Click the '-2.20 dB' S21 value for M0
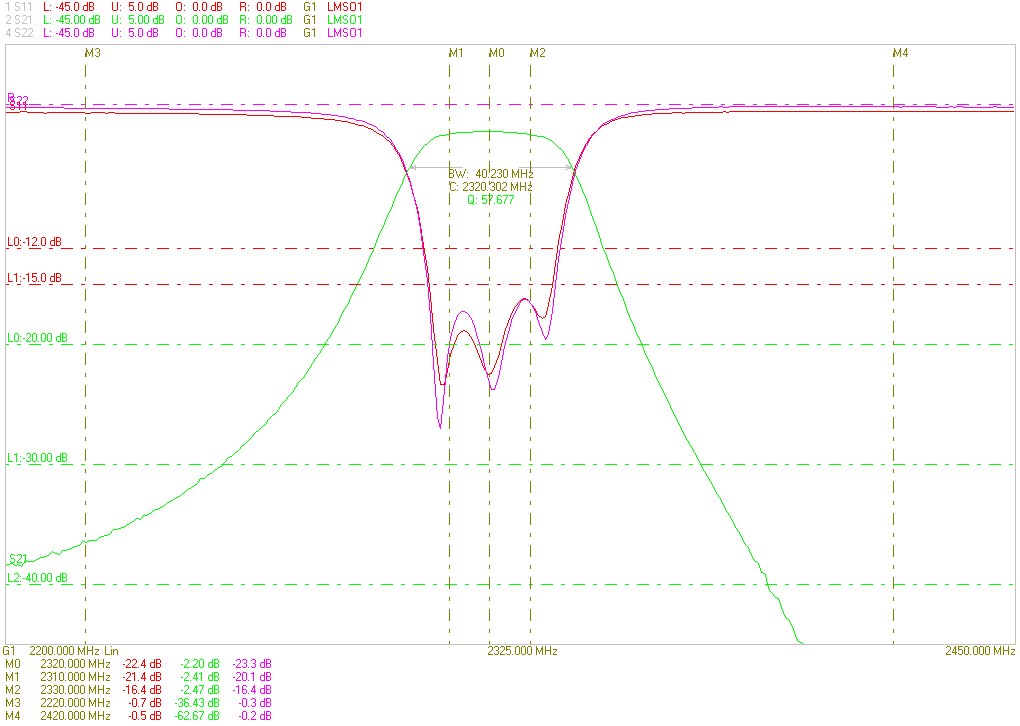 point(199,664)
